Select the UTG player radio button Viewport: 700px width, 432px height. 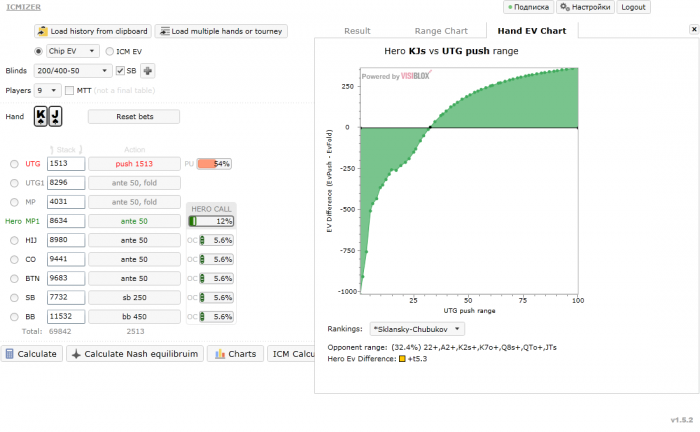coord(14,164)
